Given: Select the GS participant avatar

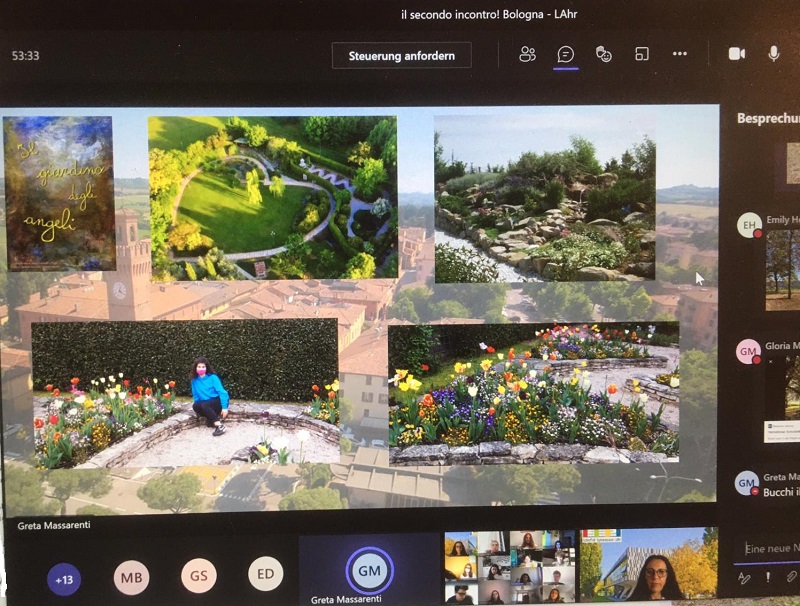Looking at the screenshot, I should pyautogui.click(x=199, y=576).
